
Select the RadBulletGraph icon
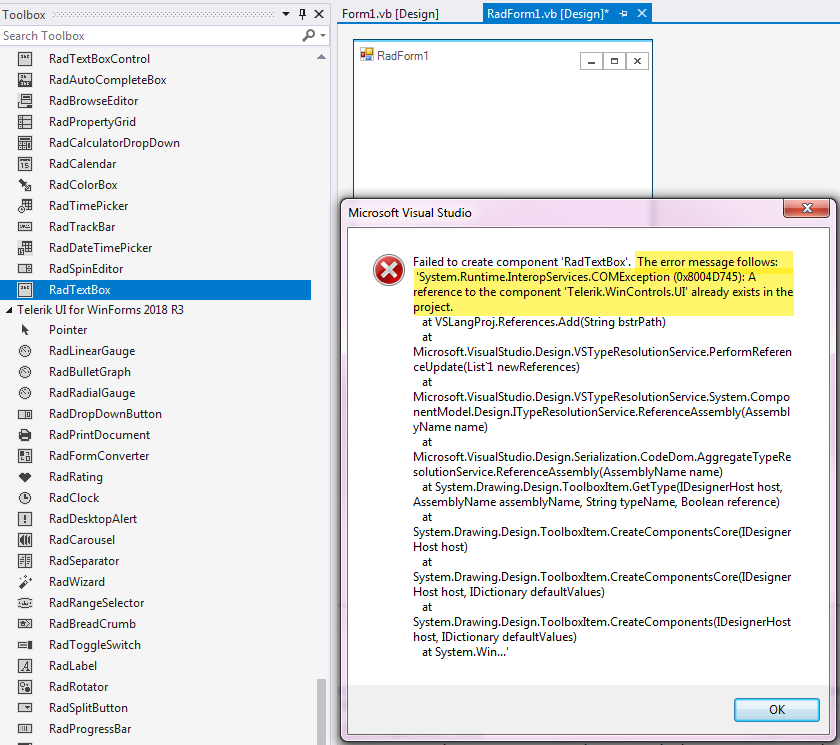pyautogui.click(x=25, y=372)
